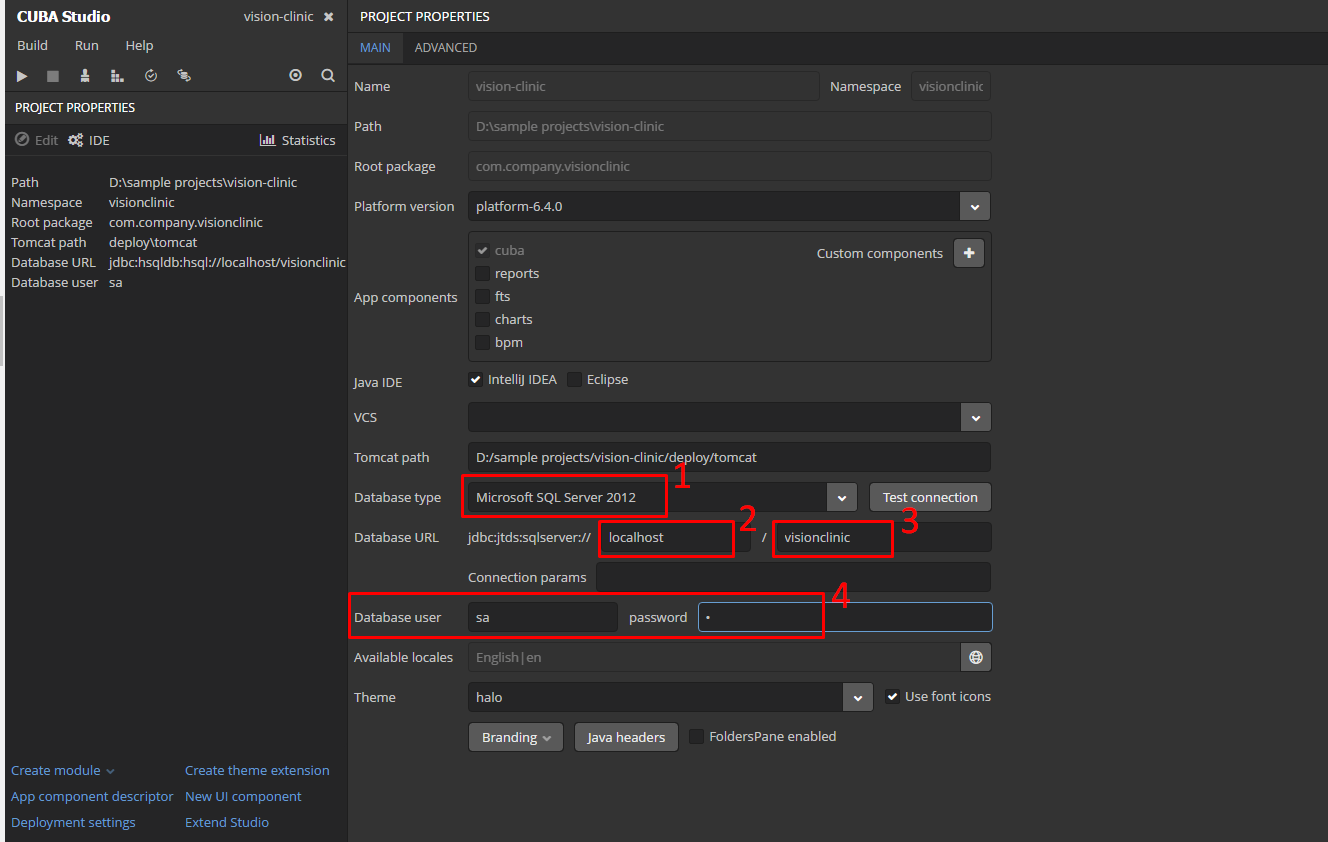Viewport: 1328px width, 842px height.
Task: Open the New UI component link
Action: pos(243,796)
